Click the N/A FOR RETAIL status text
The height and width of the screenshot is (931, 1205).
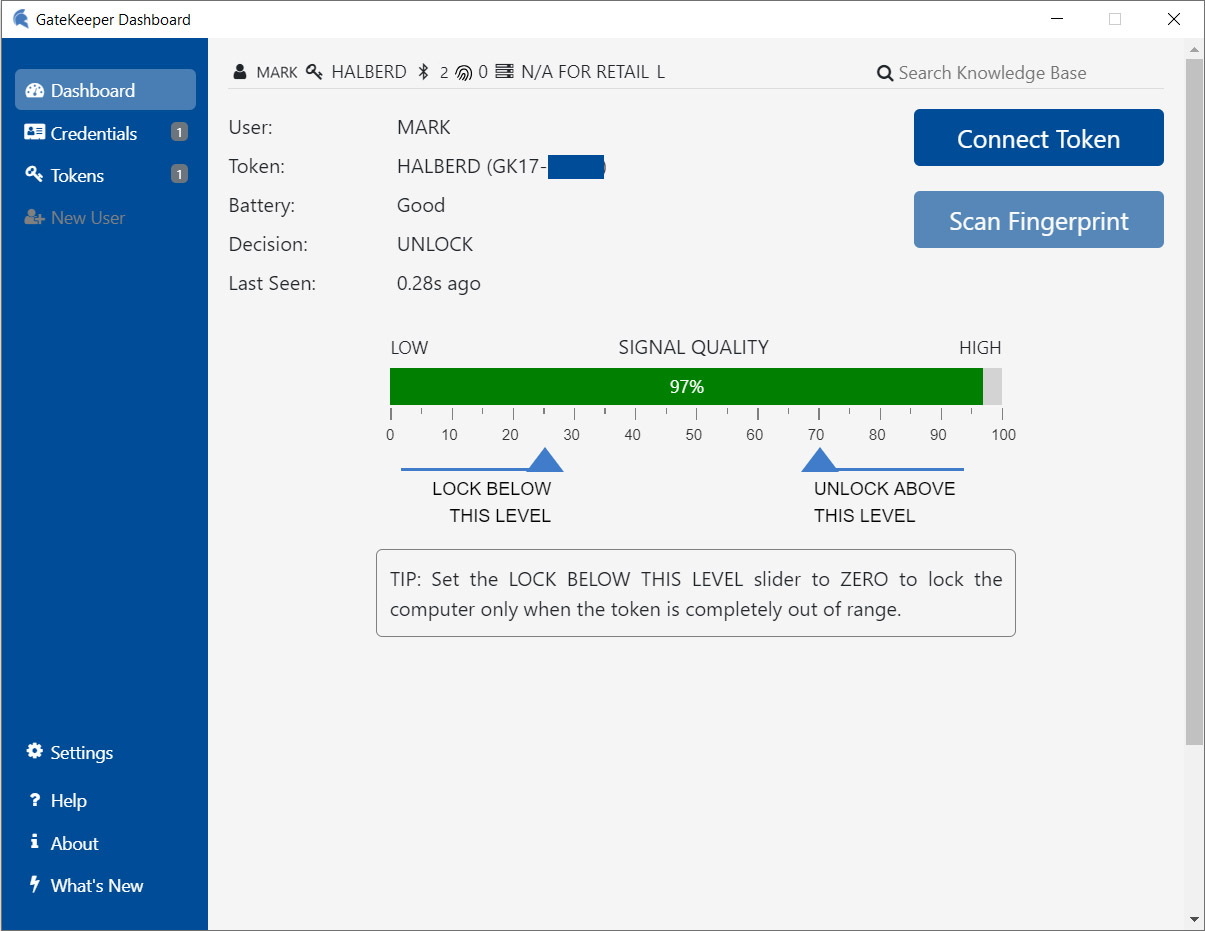pos(585,72)
